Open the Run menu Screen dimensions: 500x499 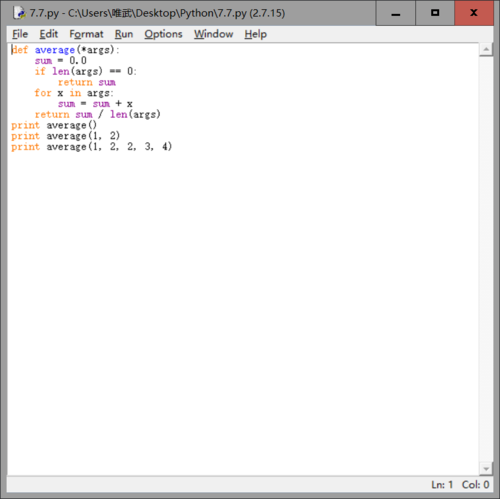click(124, 34)
